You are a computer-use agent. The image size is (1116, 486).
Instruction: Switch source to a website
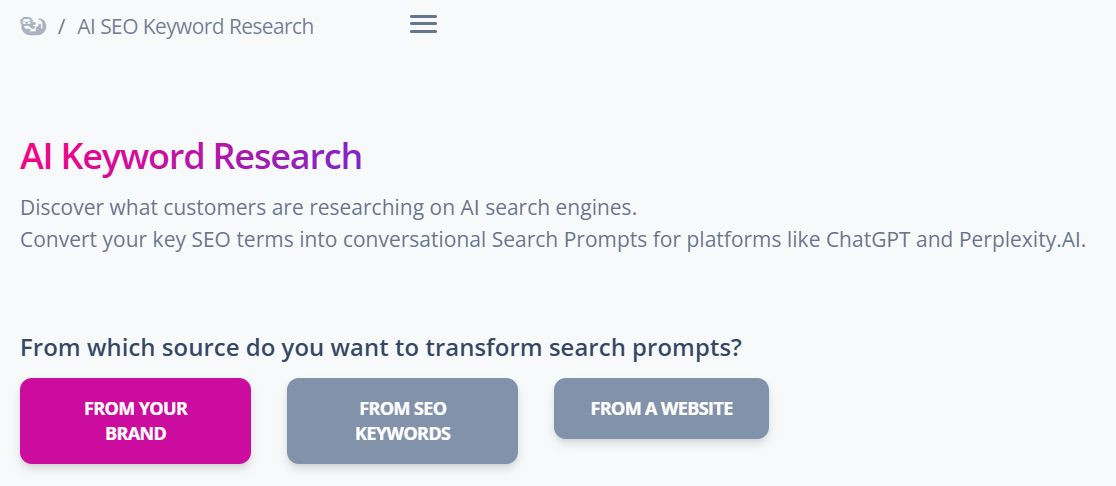coord(661,408)
